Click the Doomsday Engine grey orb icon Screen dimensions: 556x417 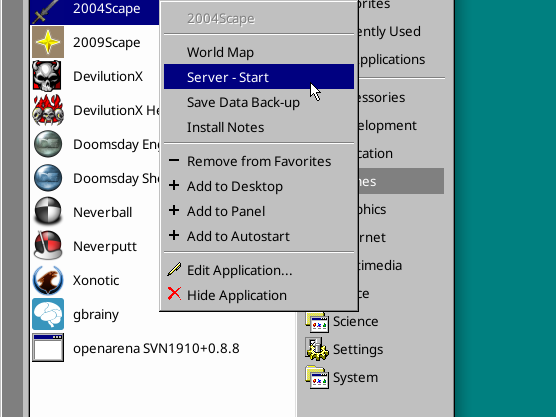pyautogui.click(x=48, y=144)
